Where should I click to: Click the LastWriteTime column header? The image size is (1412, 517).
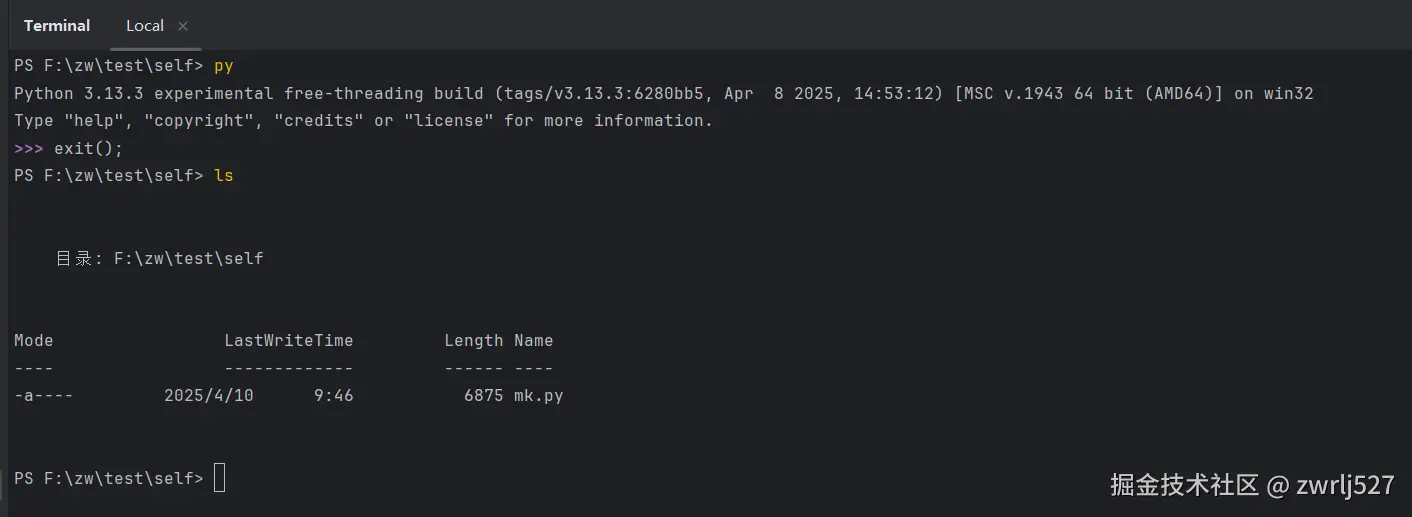288,340
